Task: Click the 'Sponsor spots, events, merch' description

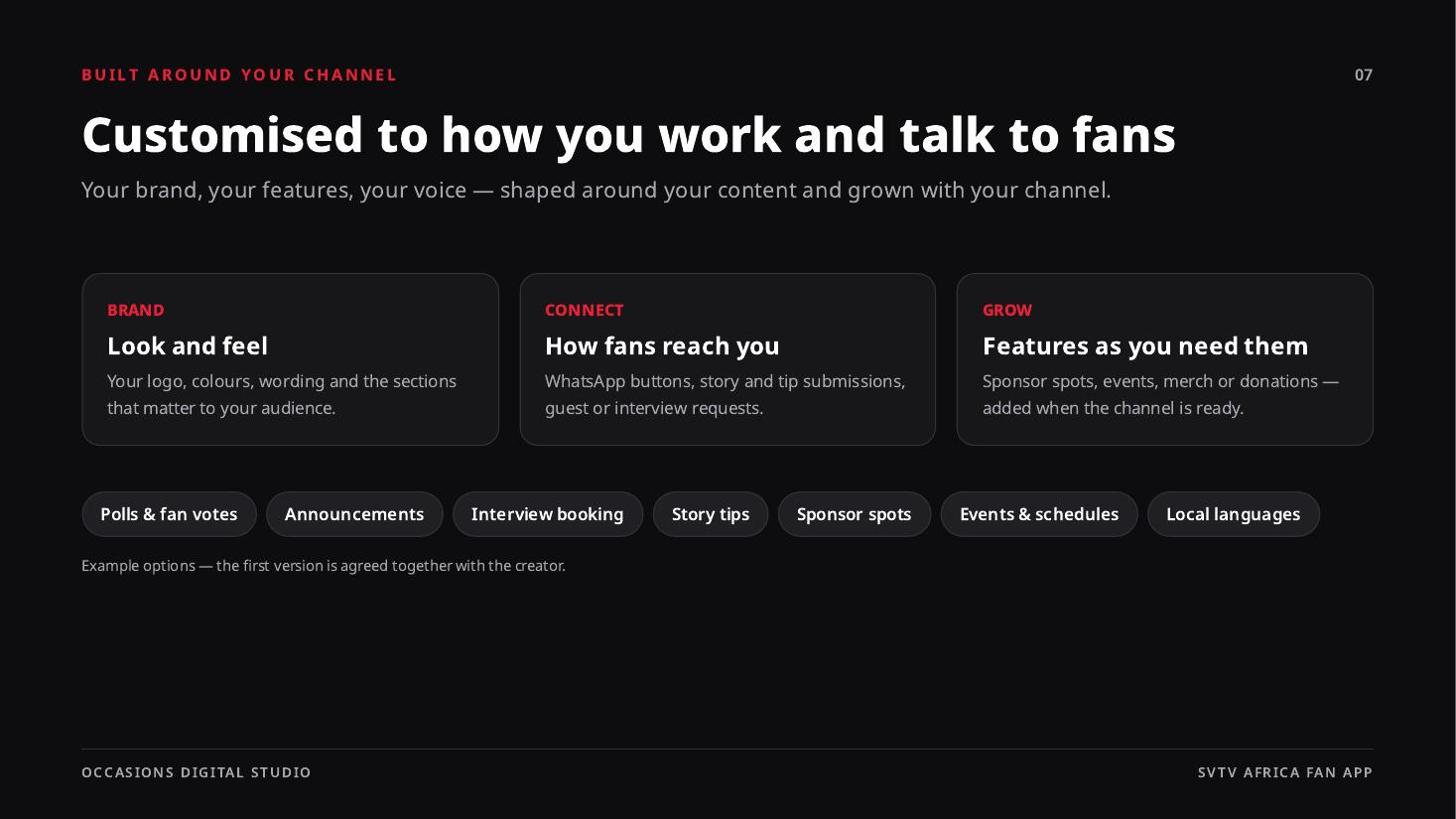Action: pos(1160,394)
